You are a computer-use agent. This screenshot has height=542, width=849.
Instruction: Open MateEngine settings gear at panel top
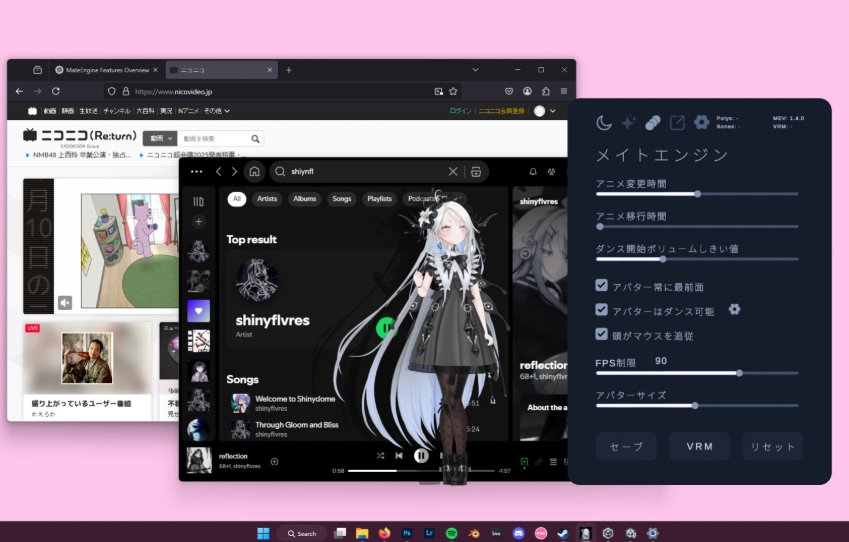click(701, 122)
